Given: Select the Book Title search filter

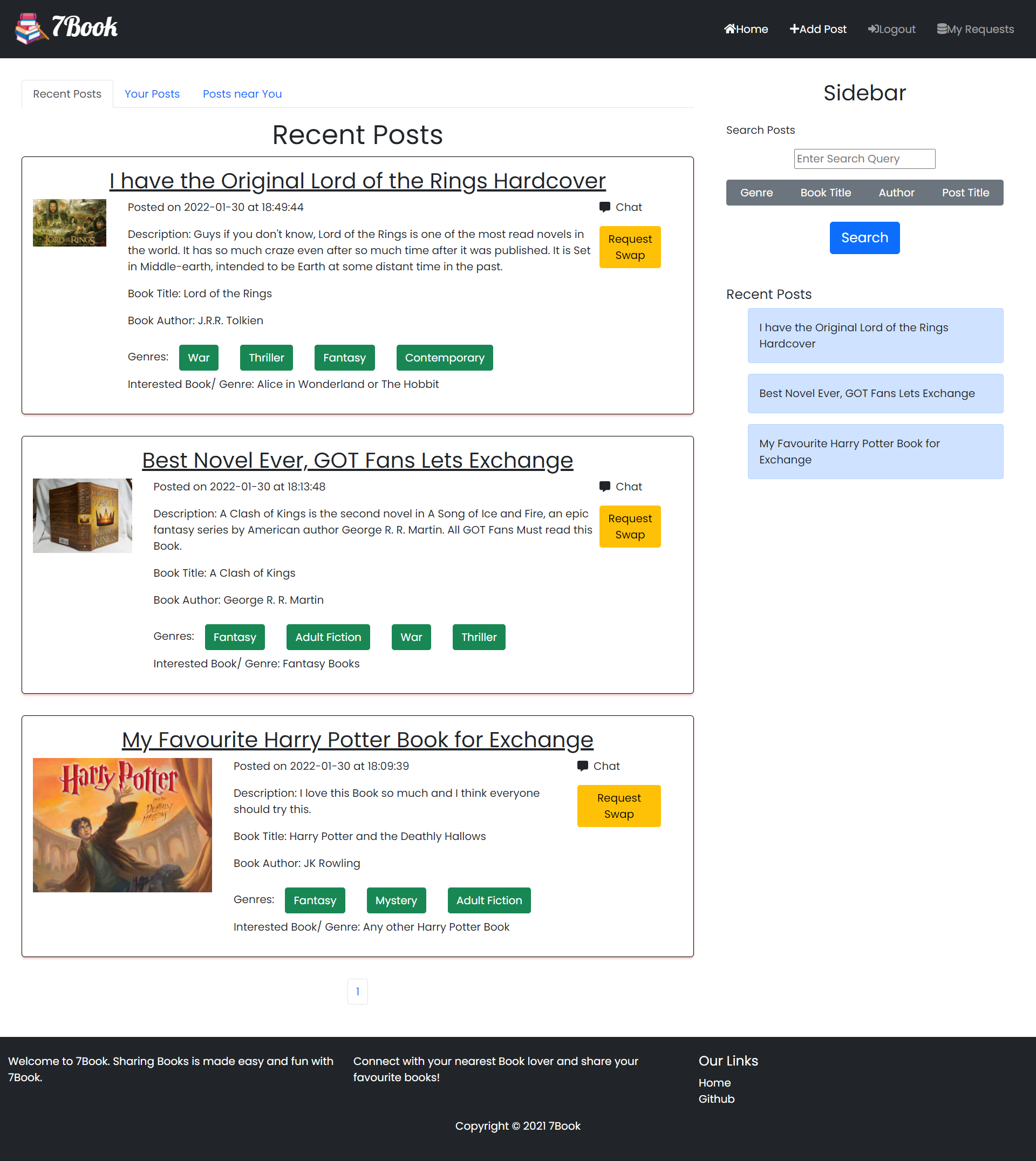Looking at the screenshot, I should tap(826, 193).
